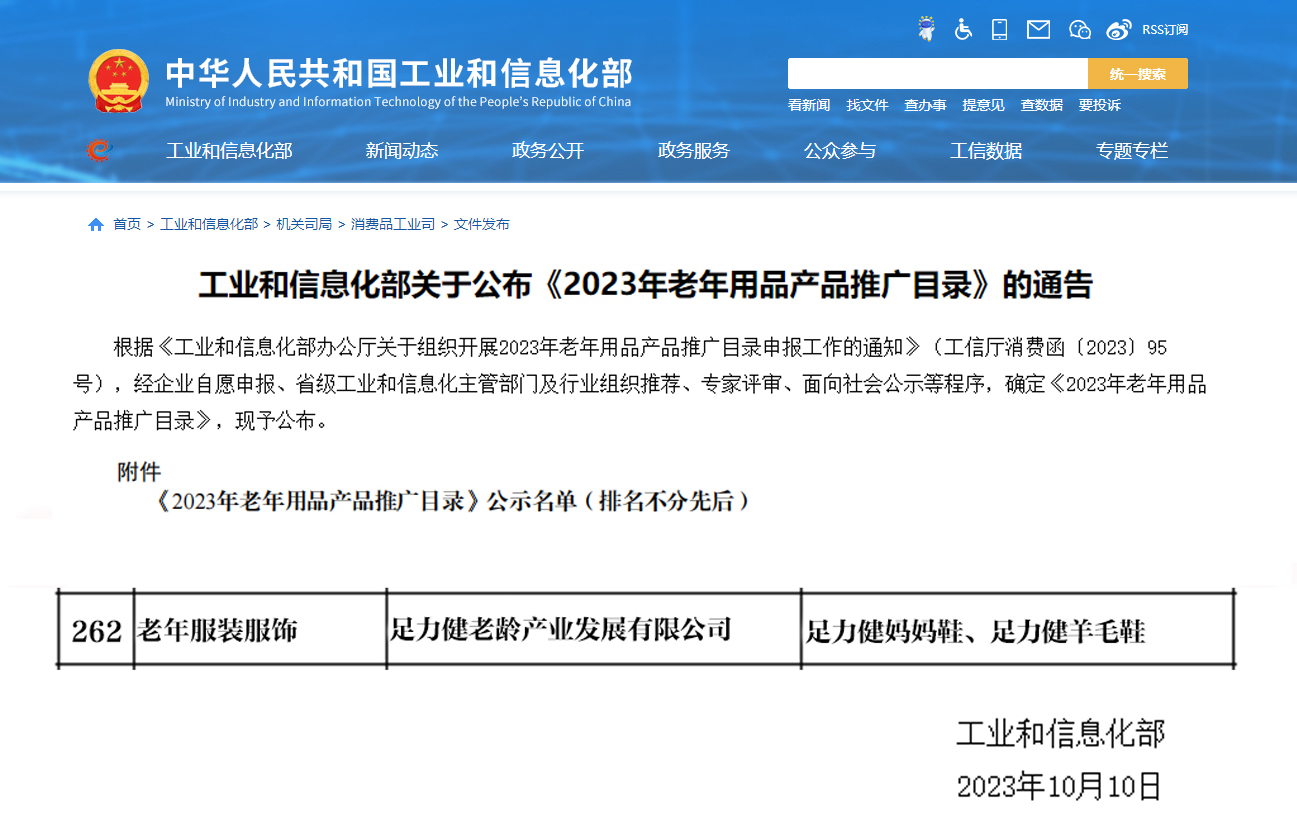
Task: Click the red swirl icon beside the navigation menu
Action: 98,151
